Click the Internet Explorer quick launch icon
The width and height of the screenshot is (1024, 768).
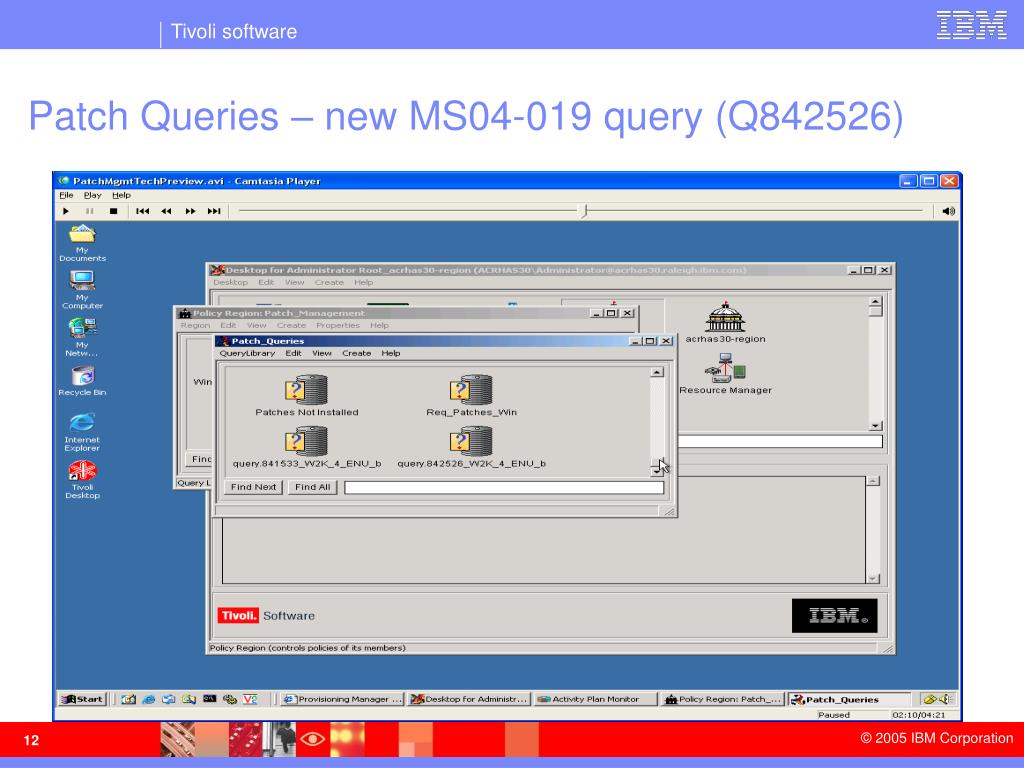pos(148,699)
